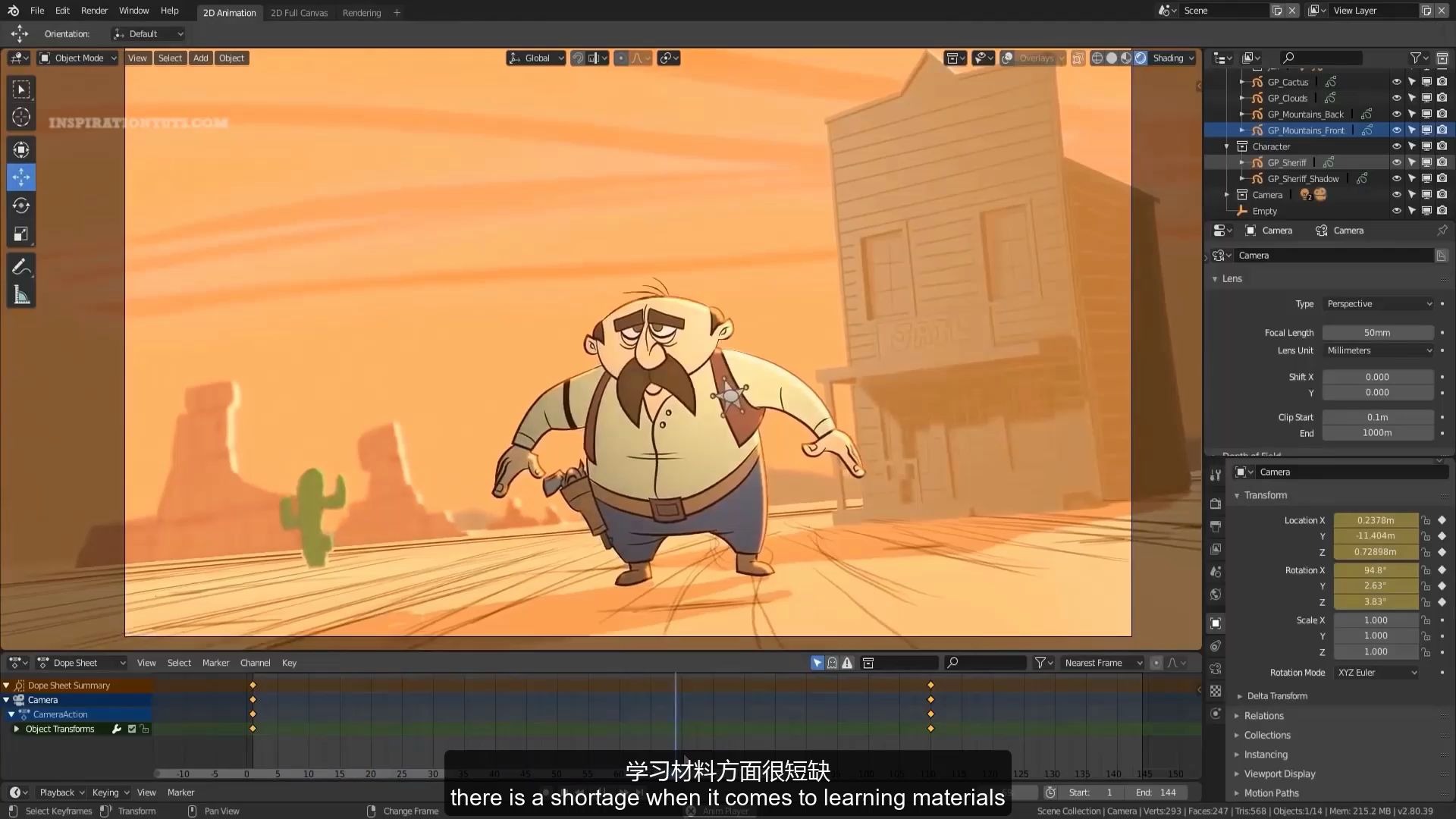The height and width of the screenshot is (819, 1456).
Task: Hide GP_Cactus in the viewport
Action: pyautogui.click(x=1397, y=81)
